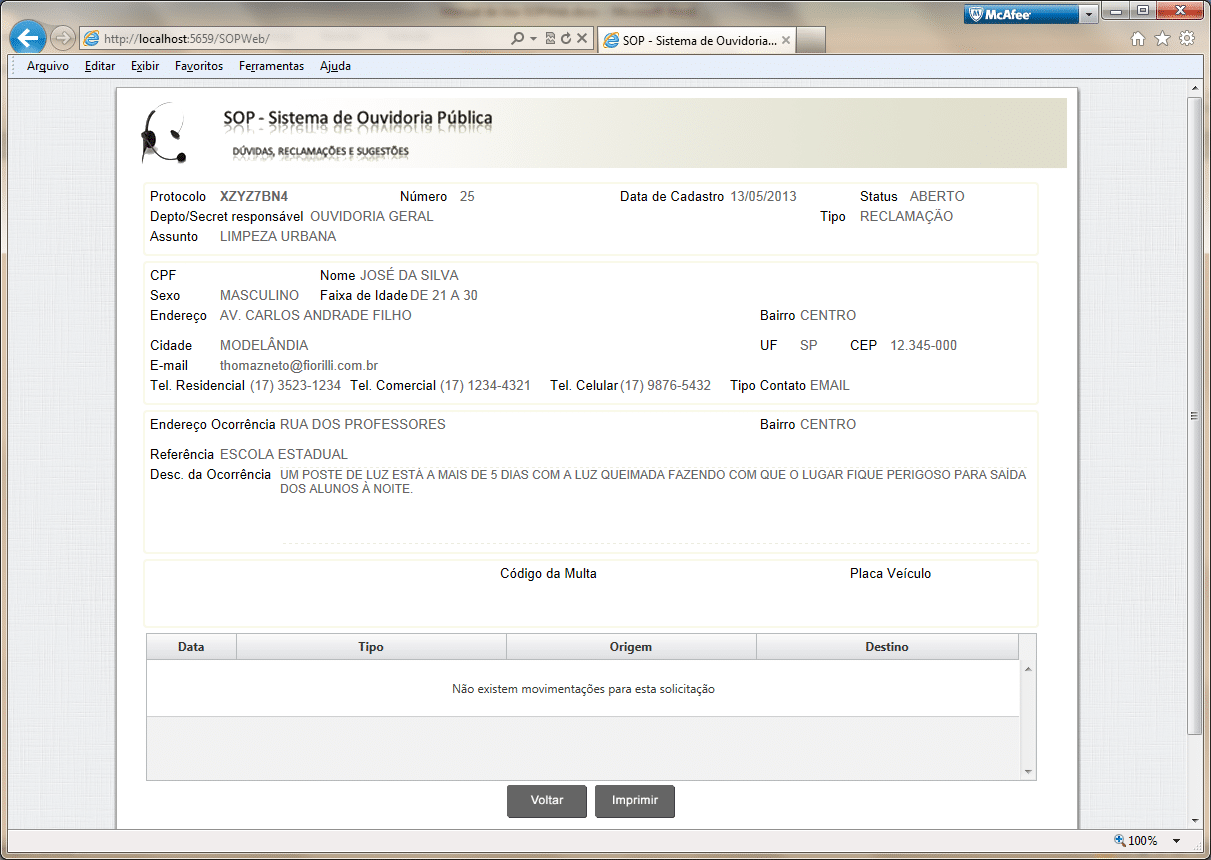
Task: Click the search magnifier in address bar
Action: 517,39
